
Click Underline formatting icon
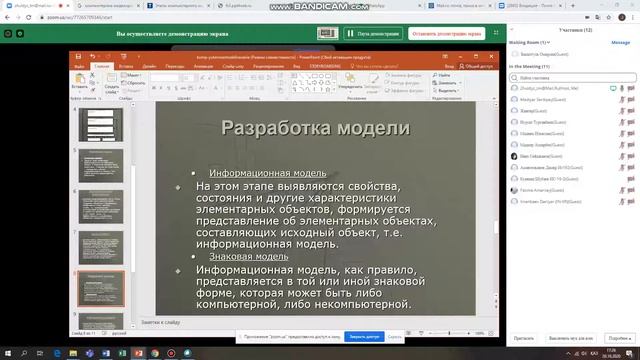pyautogui.click(x=169, y=88)
